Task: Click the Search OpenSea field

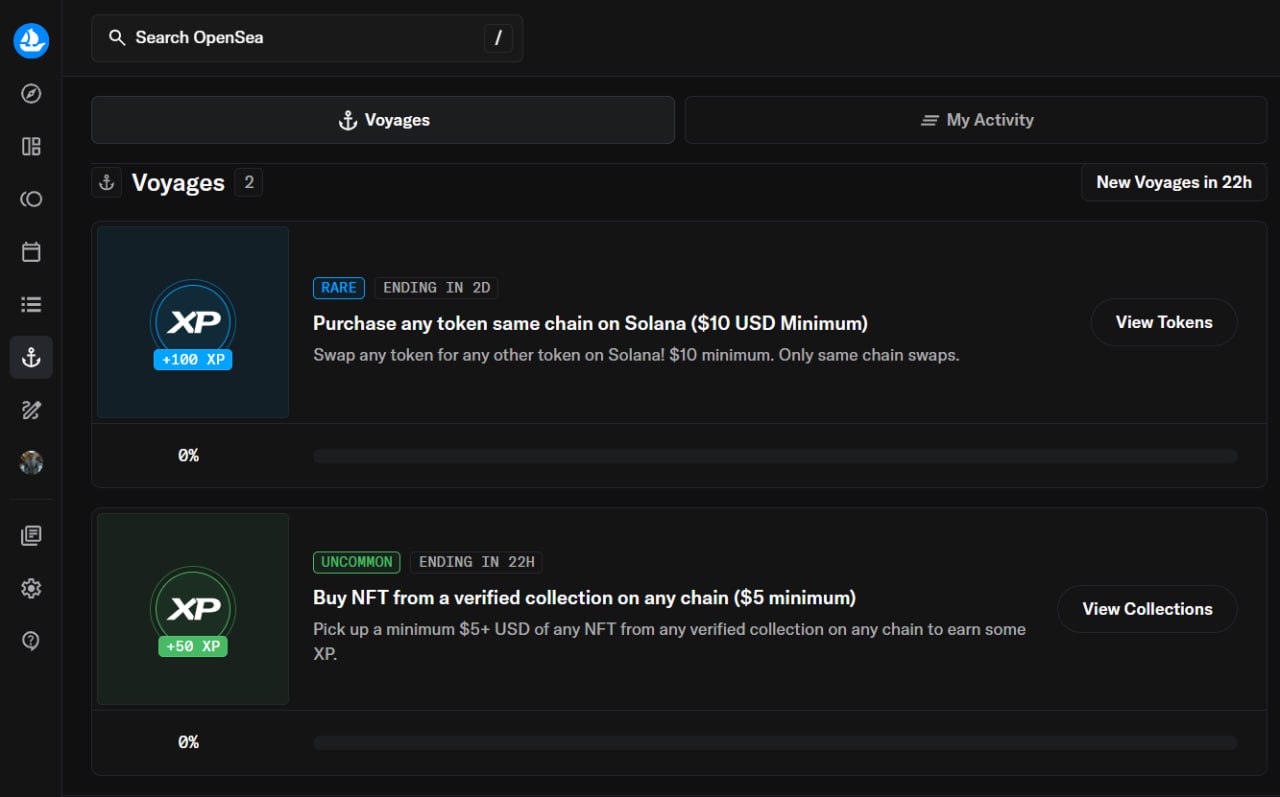Action: point(307,38)
